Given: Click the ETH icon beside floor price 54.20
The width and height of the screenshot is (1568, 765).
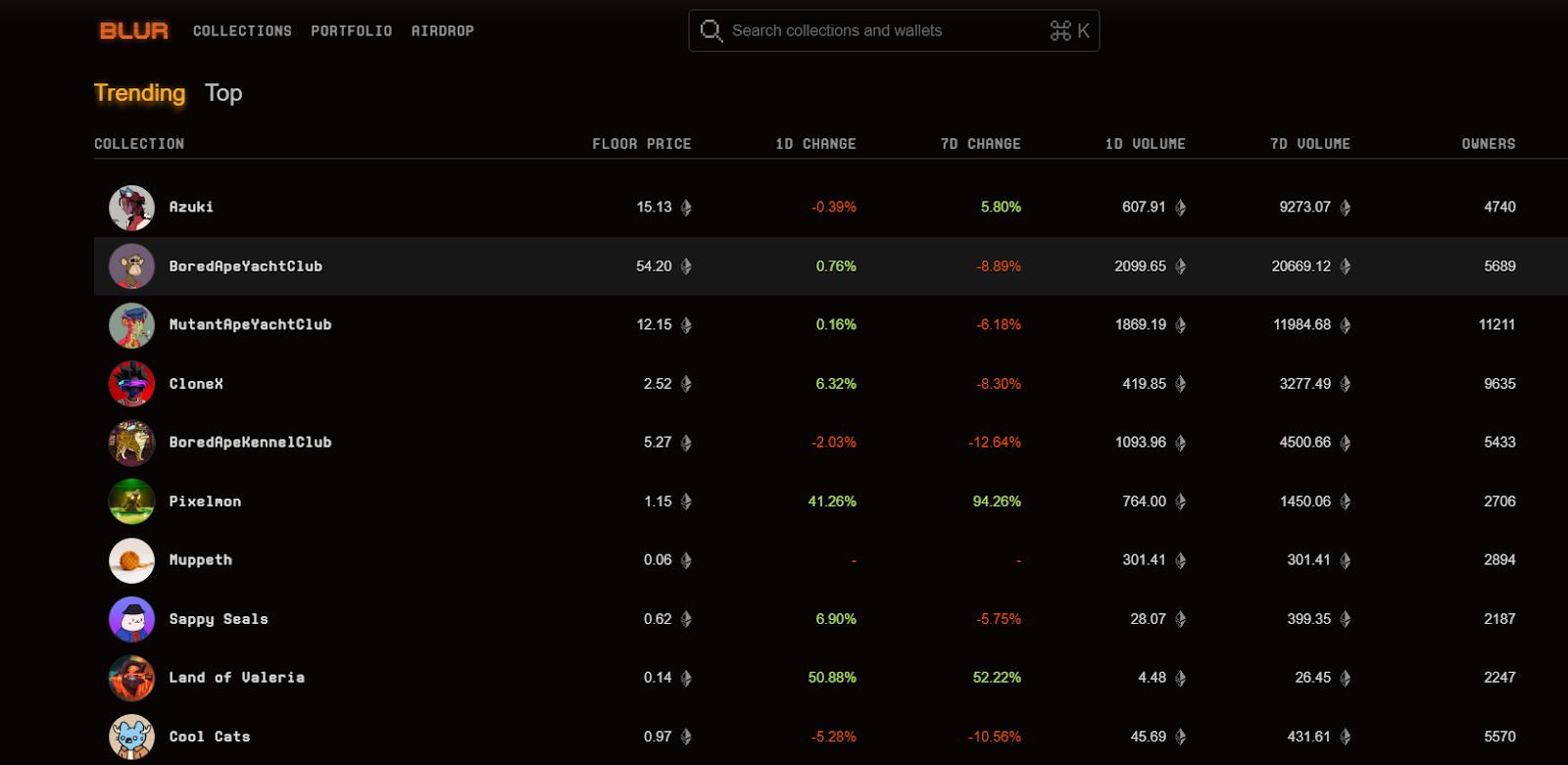Looking at the screenshot, I should 686,266.
